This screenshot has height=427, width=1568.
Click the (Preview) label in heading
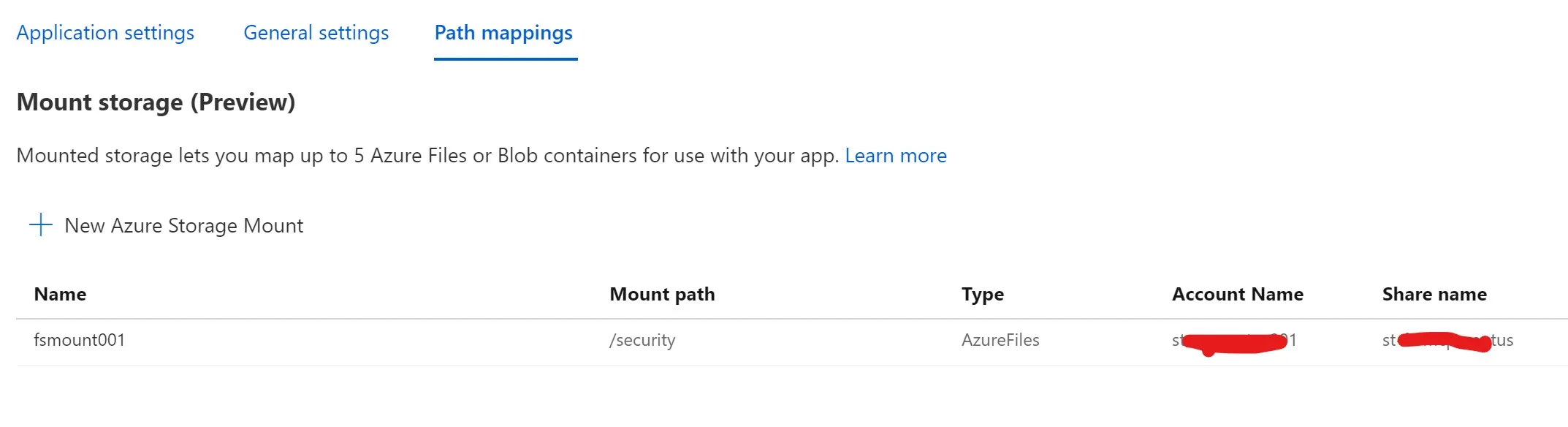[x=243, y=102]
